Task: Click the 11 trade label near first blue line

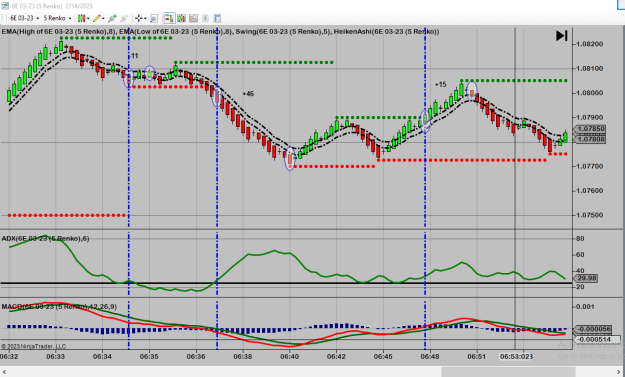Action: coord(134,56)
